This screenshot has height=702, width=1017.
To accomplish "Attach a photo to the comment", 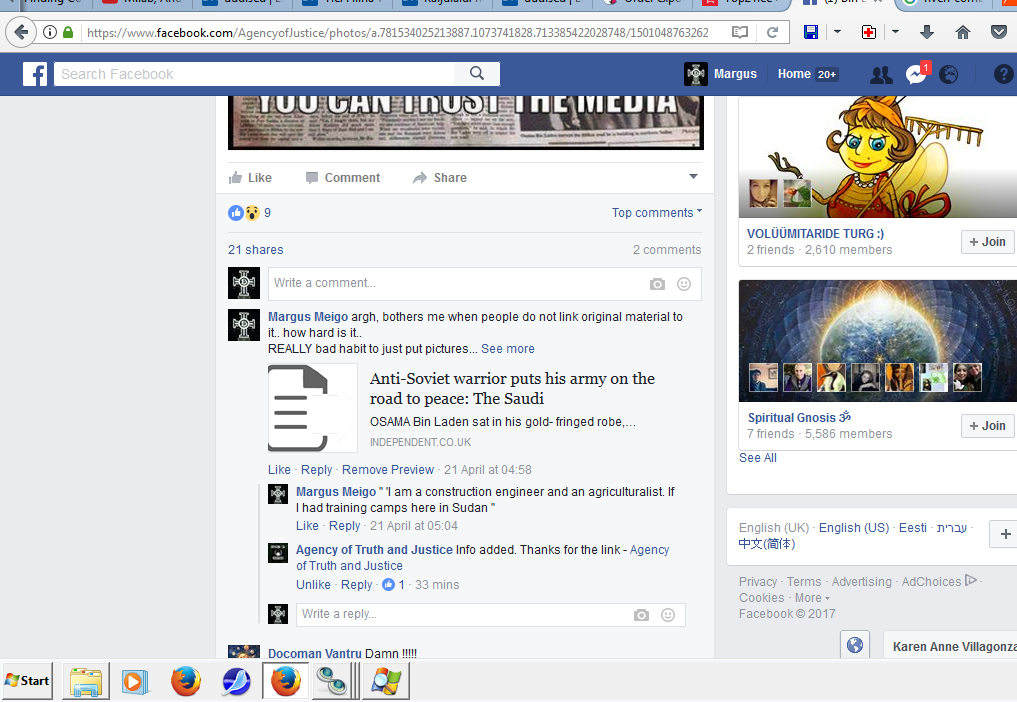I will (x=657, y=284).
